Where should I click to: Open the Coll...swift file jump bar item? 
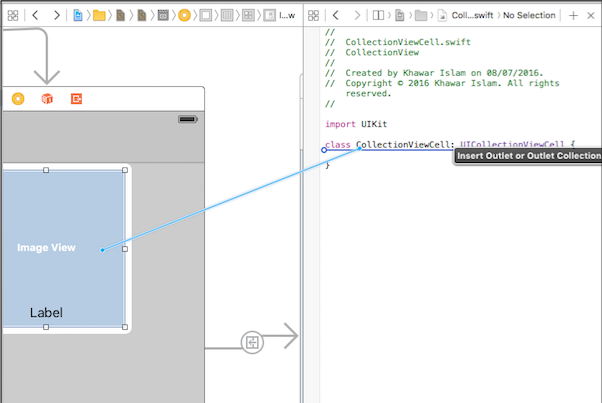470,16
